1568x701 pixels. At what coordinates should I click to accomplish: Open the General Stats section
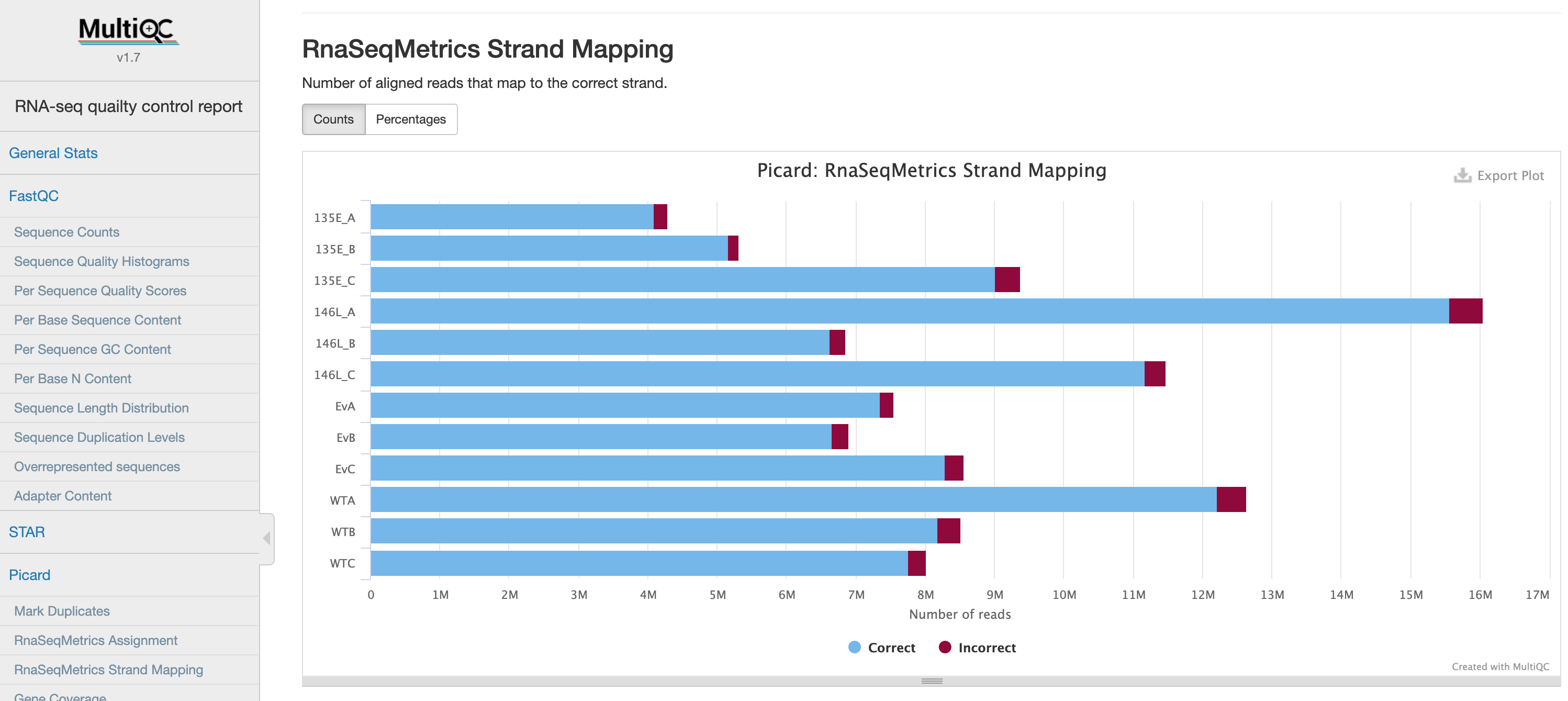click(53, 153)
